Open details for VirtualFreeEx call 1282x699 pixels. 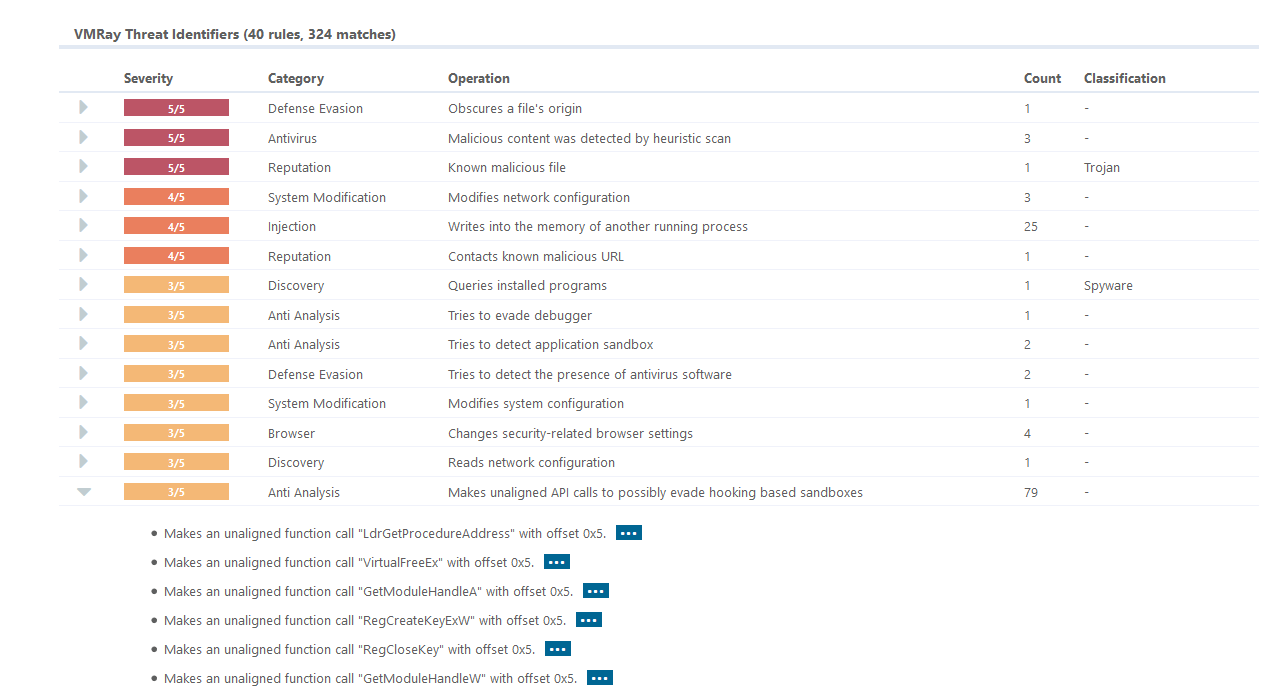557,562
